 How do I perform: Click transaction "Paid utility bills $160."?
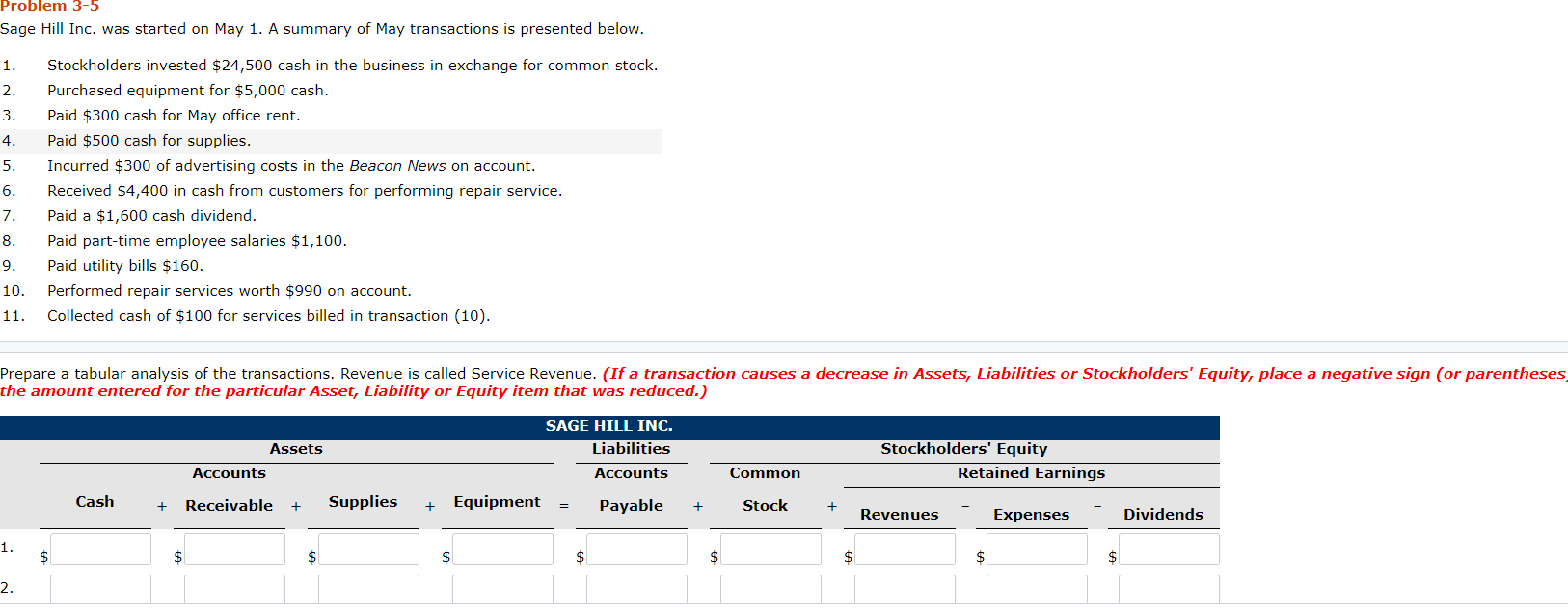125,266
